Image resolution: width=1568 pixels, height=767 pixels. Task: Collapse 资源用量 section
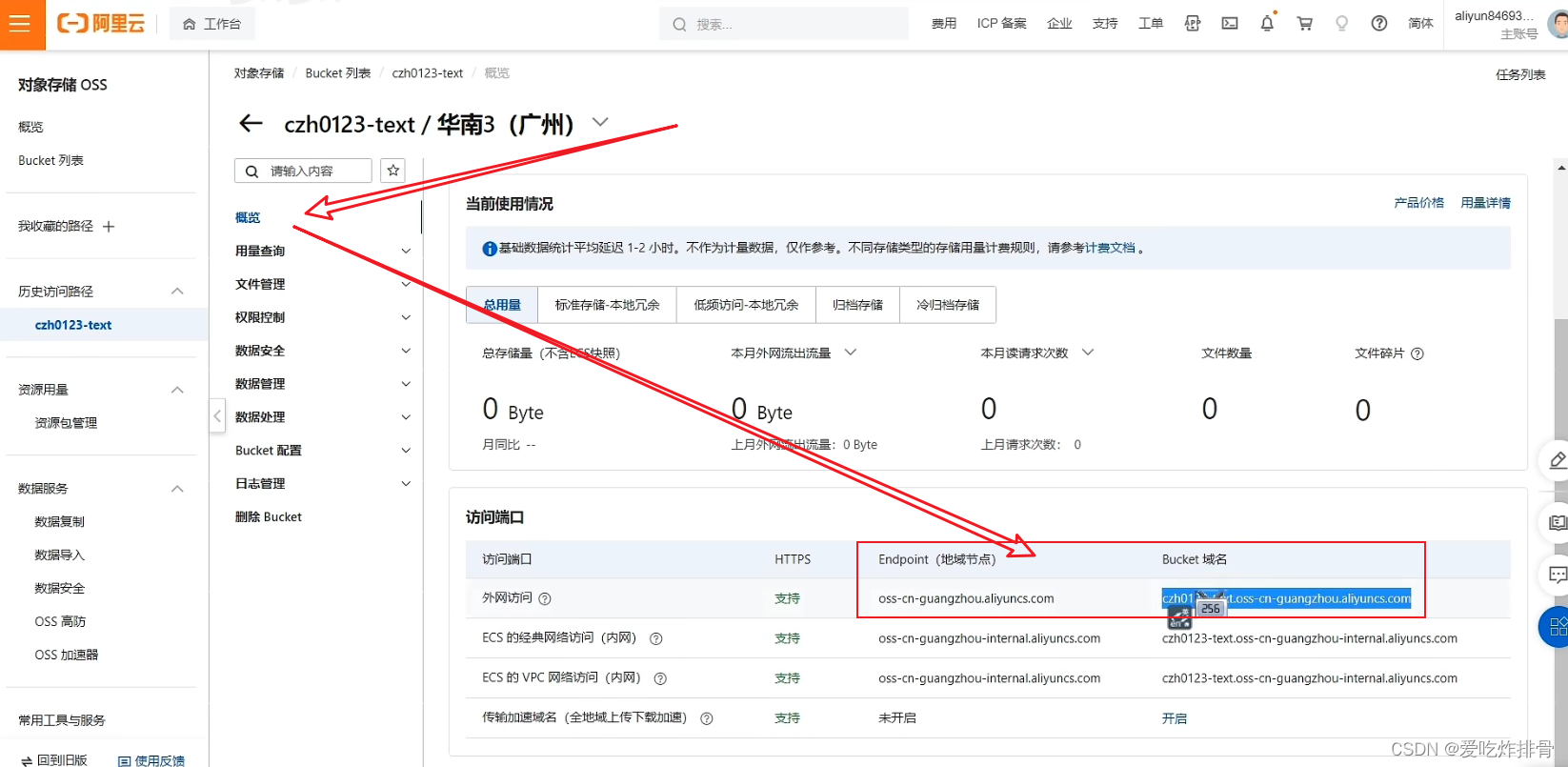coord(177,390)
